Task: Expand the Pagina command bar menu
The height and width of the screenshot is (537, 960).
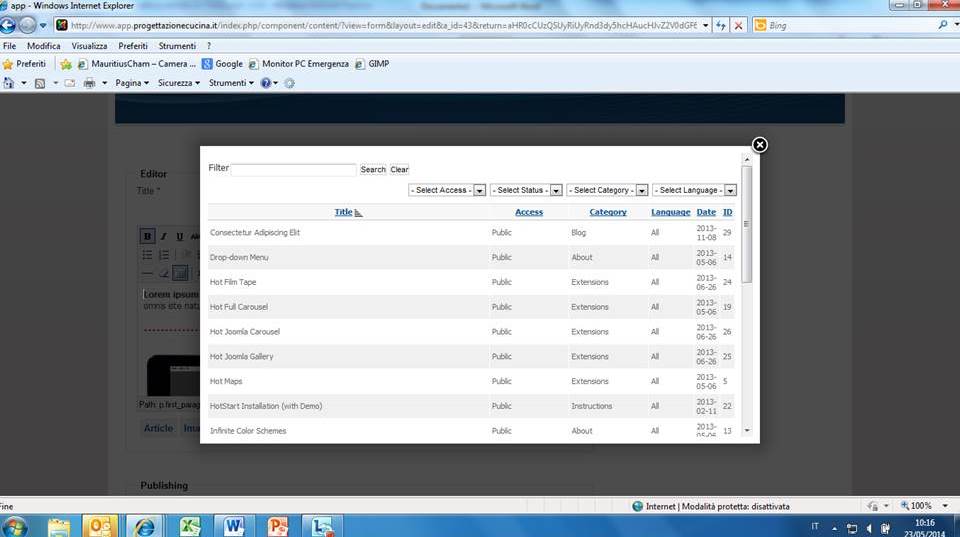Action: coord(132,83)
